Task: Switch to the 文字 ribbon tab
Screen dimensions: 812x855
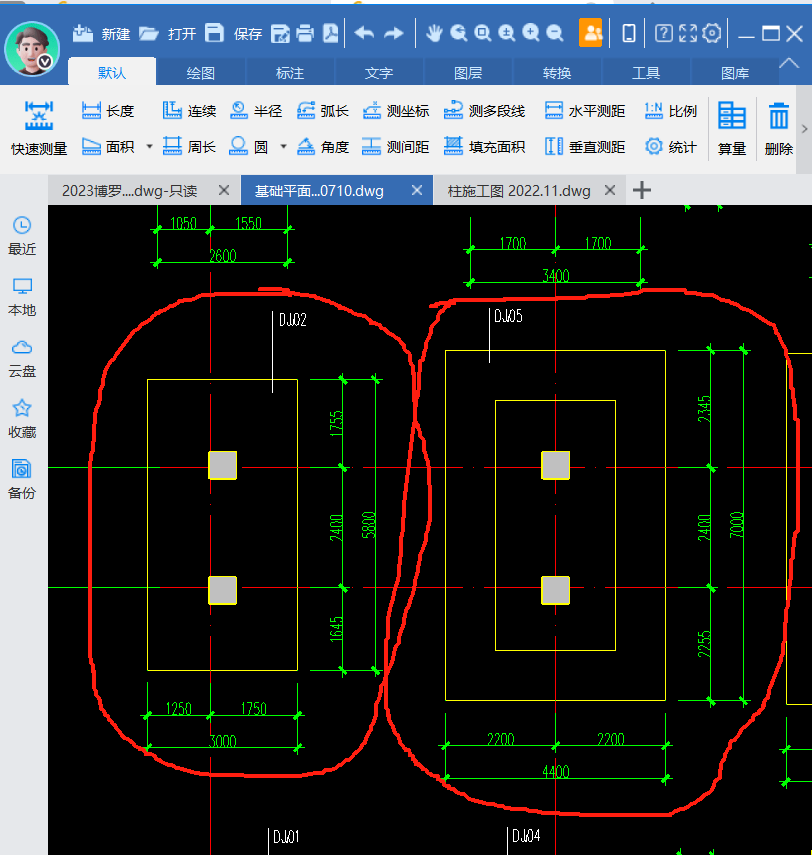Action: [378, 73]
